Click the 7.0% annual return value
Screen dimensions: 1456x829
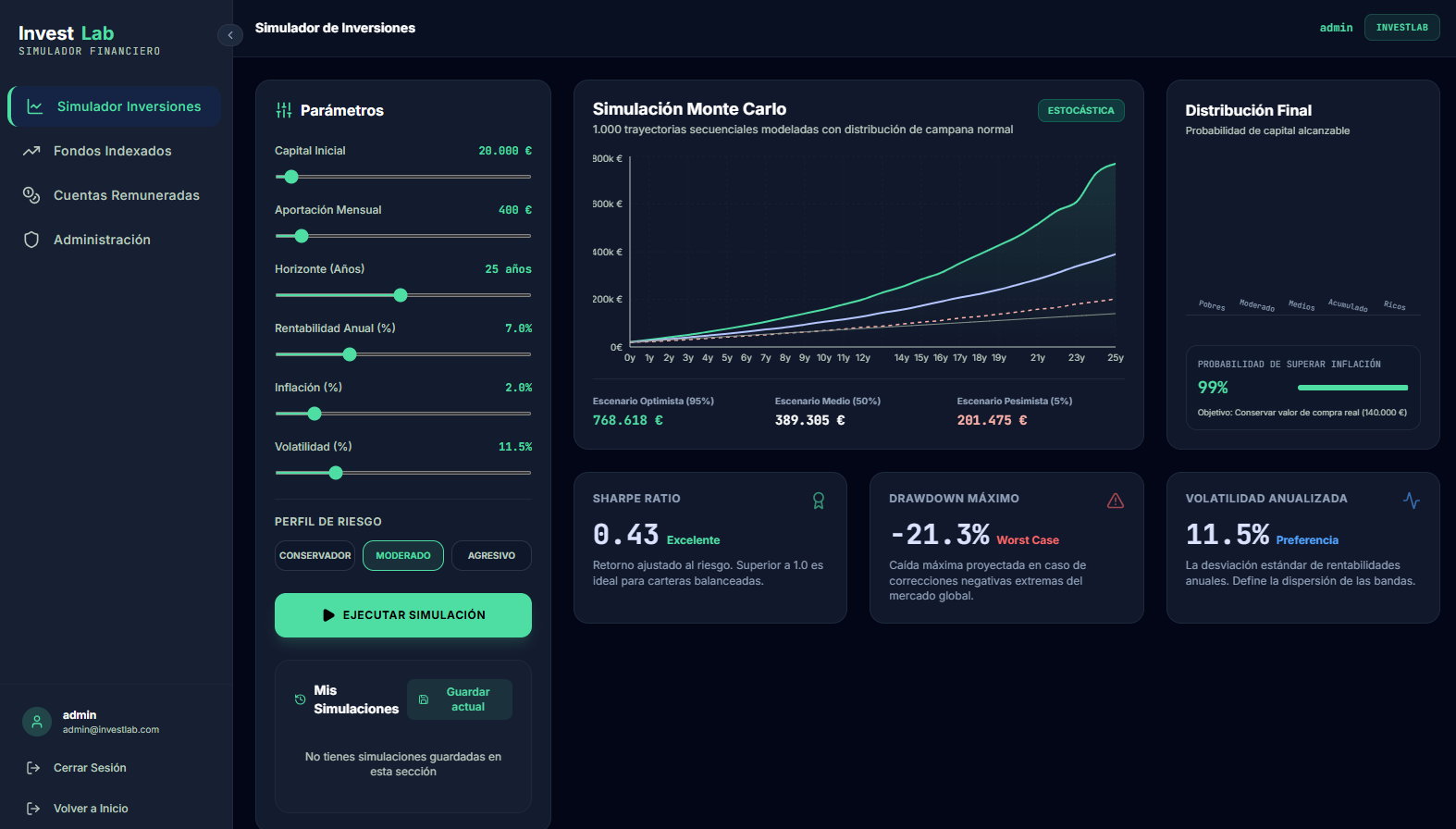click(x=519, y=328)
